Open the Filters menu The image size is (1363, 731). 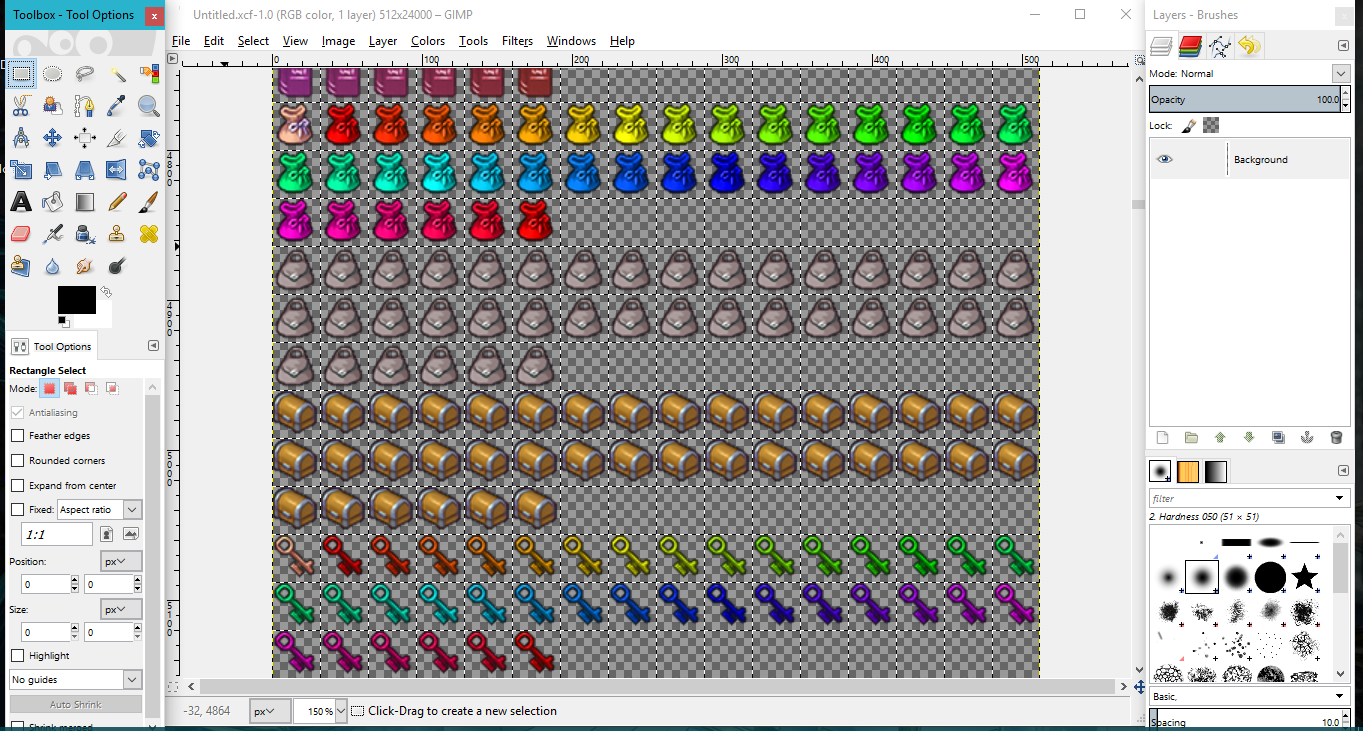click(517, 41)
